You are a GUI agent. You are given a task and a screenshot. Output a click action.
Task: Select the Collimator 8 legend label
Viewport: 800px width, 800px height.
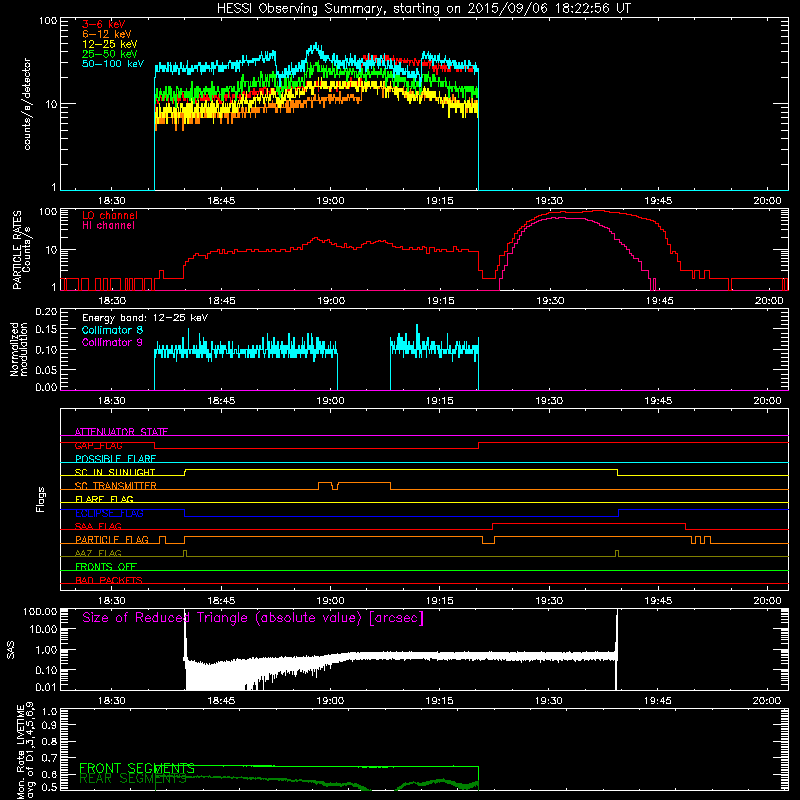[x=112, y=330]
